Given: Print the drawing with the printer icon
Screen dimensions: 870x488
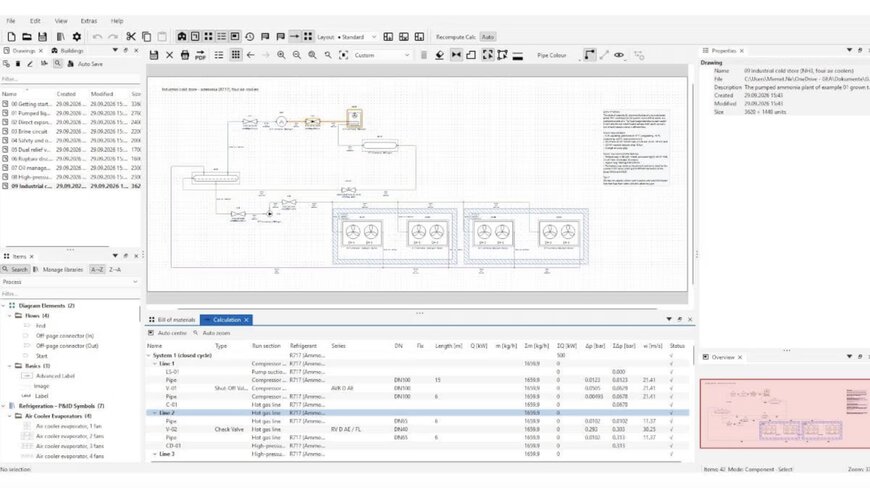Looking at the screenshot, I should pyautogui.click(x=185, y=55).
